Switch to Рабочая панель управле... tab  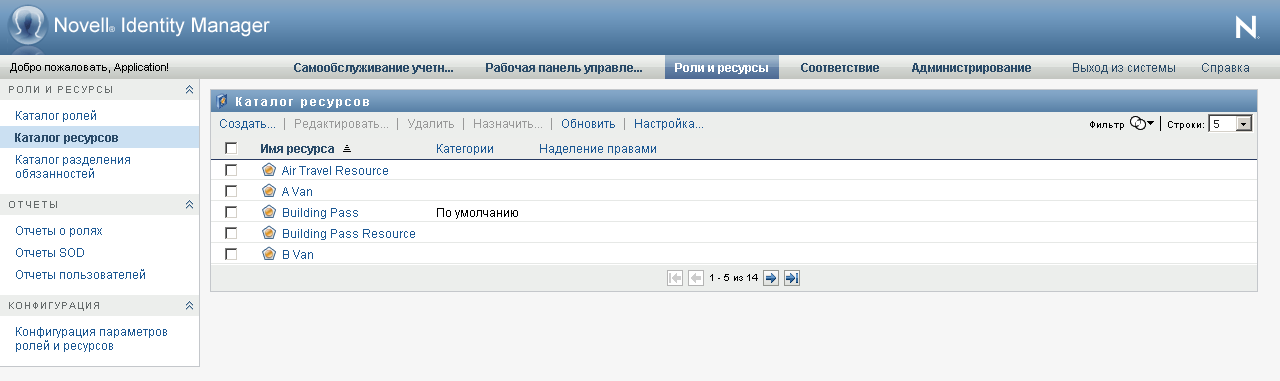pyautogui.click(x=564, y=68)
